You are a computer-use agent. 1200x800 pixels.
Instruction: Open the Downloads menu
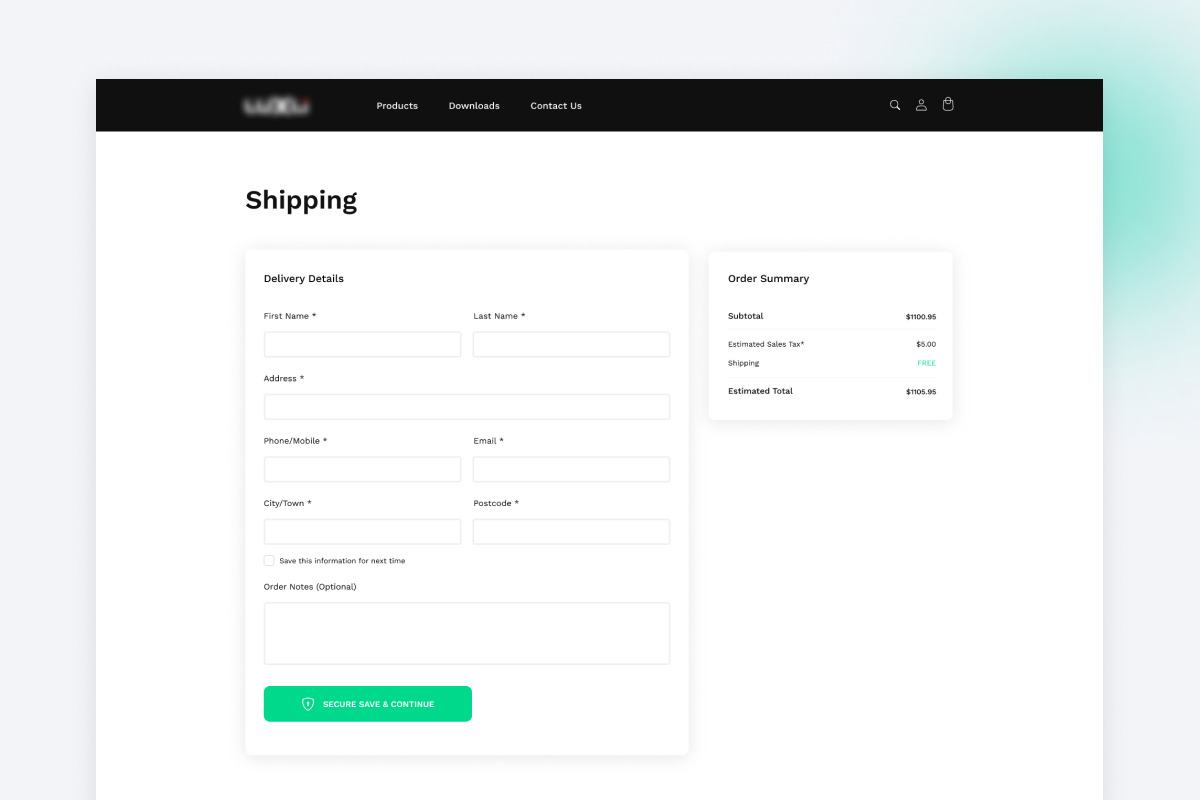click(x=474, y=106)
